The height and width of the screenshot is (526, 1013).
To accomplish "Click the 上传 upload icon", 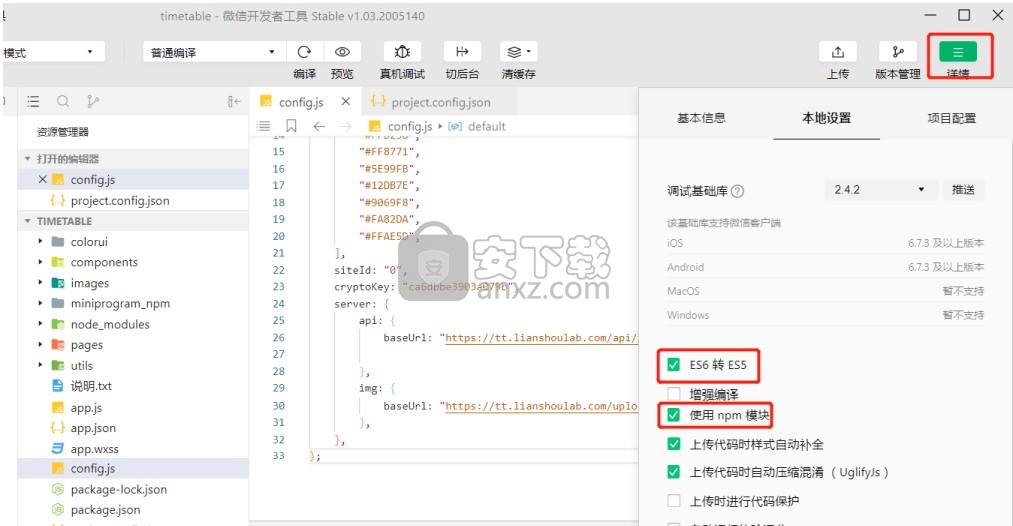I will 838,52.
